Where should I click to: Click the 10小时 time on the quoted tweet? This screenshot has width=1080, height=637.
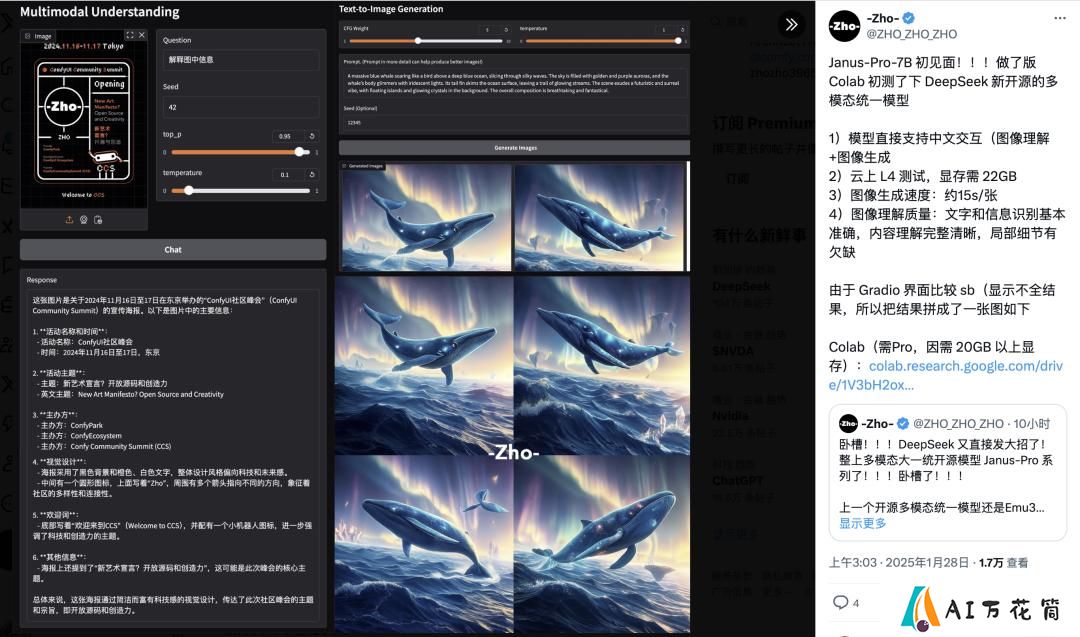pyautogui.click(x=1032, y=424)
